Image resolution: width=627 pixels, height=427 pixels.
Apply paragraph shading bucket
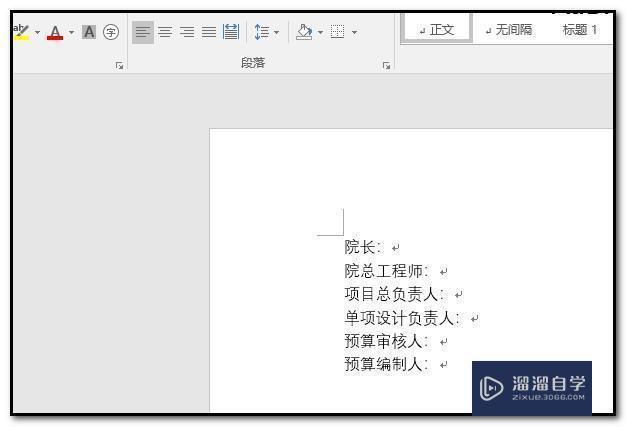304,32
